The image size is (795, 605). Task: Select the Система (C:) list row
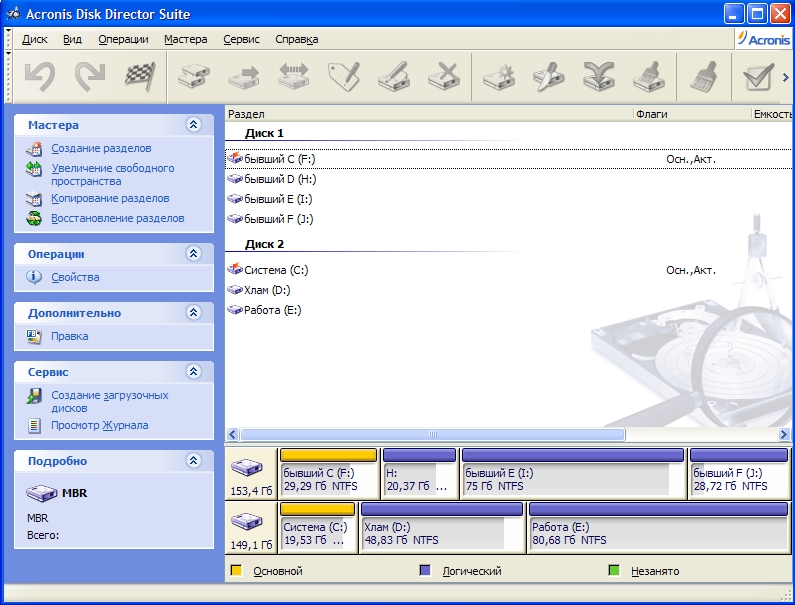pyautogui.click(x=508, y=270)
